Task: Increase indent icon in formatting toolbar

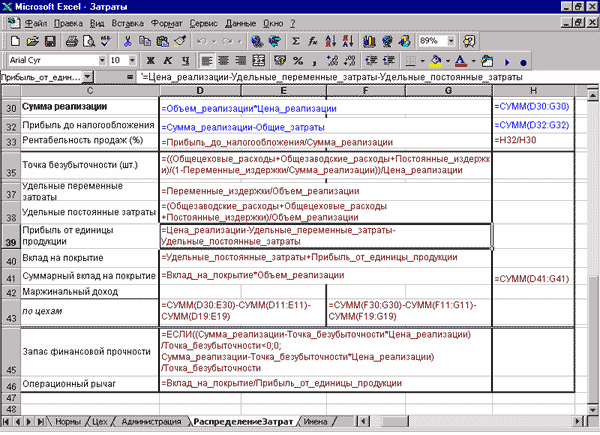Action: (x=388, y=60)
